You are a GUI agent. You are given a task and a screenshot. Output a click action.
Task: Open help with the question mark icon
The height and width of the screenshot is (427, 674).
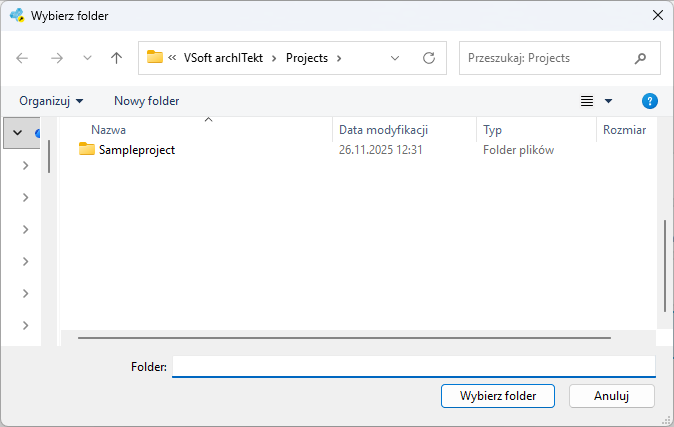pos(649,101)
